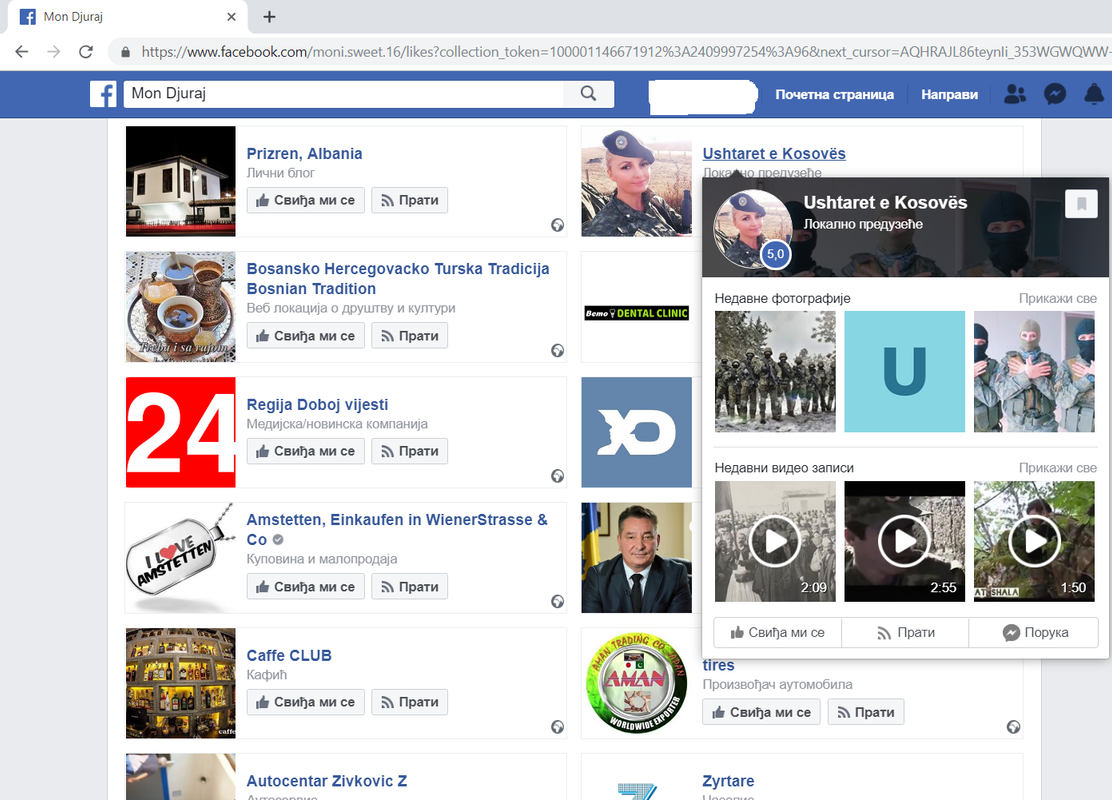Go back in browser
This screenshot has height=800, width=1112.
(x=22, y=52)
